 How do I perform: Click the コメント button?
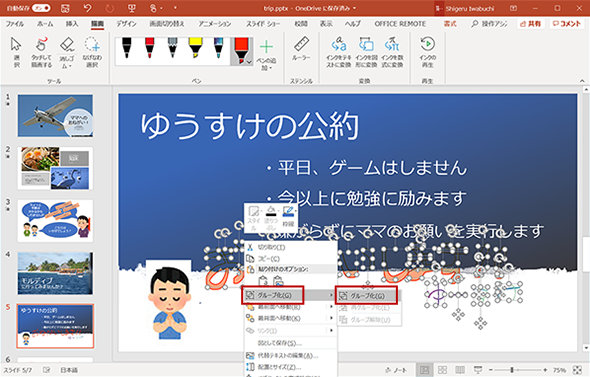point(567,24)
